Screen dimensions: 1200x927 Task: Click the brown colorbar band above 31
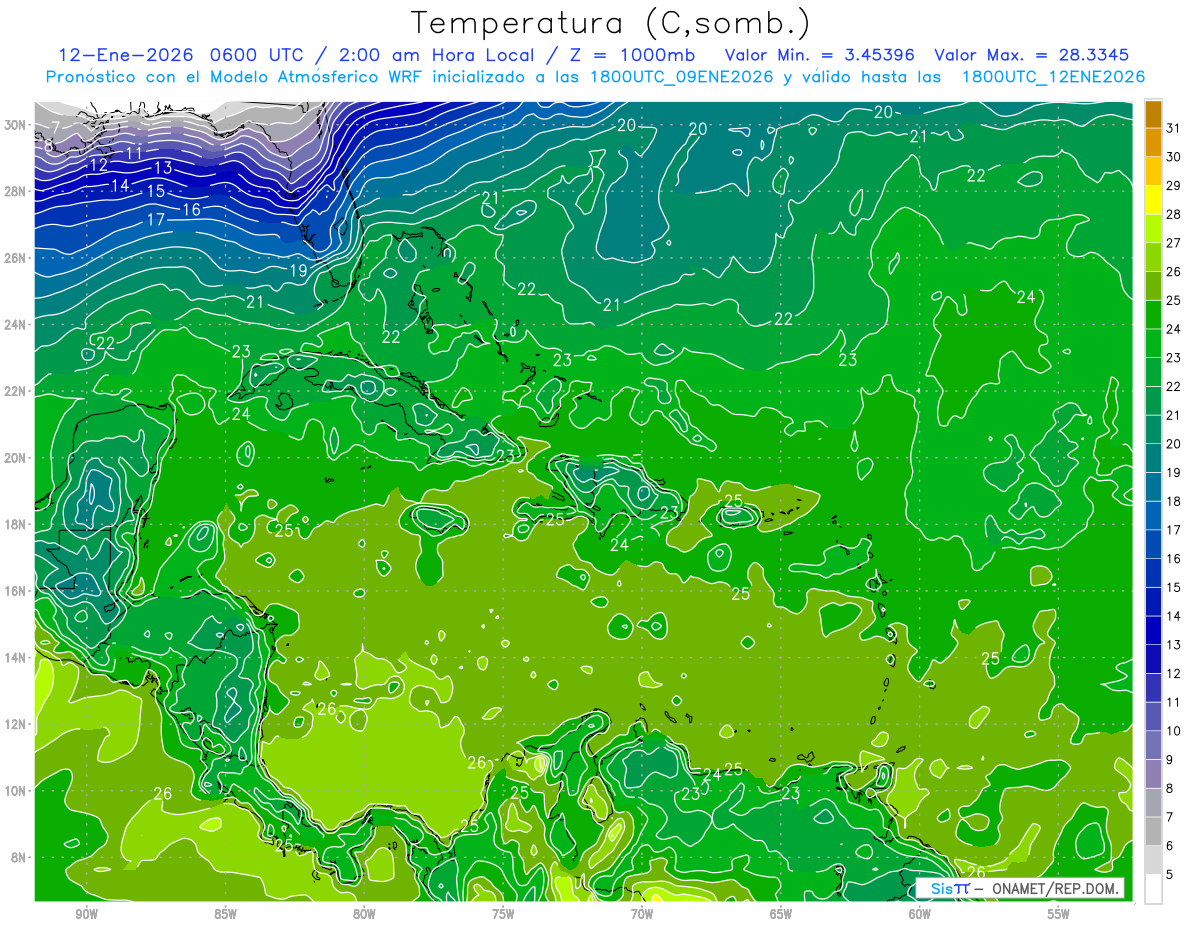point(1153,115)
